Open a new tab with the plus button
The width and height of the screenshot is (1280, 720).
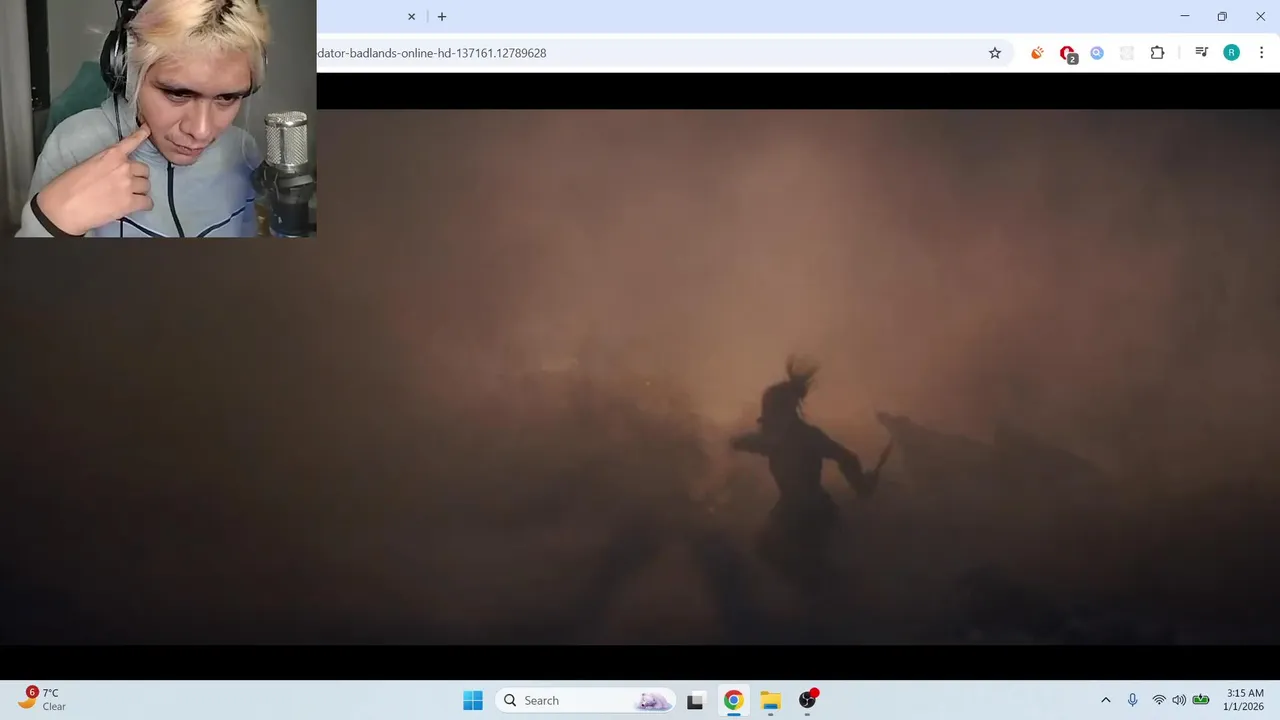(442, 17)
